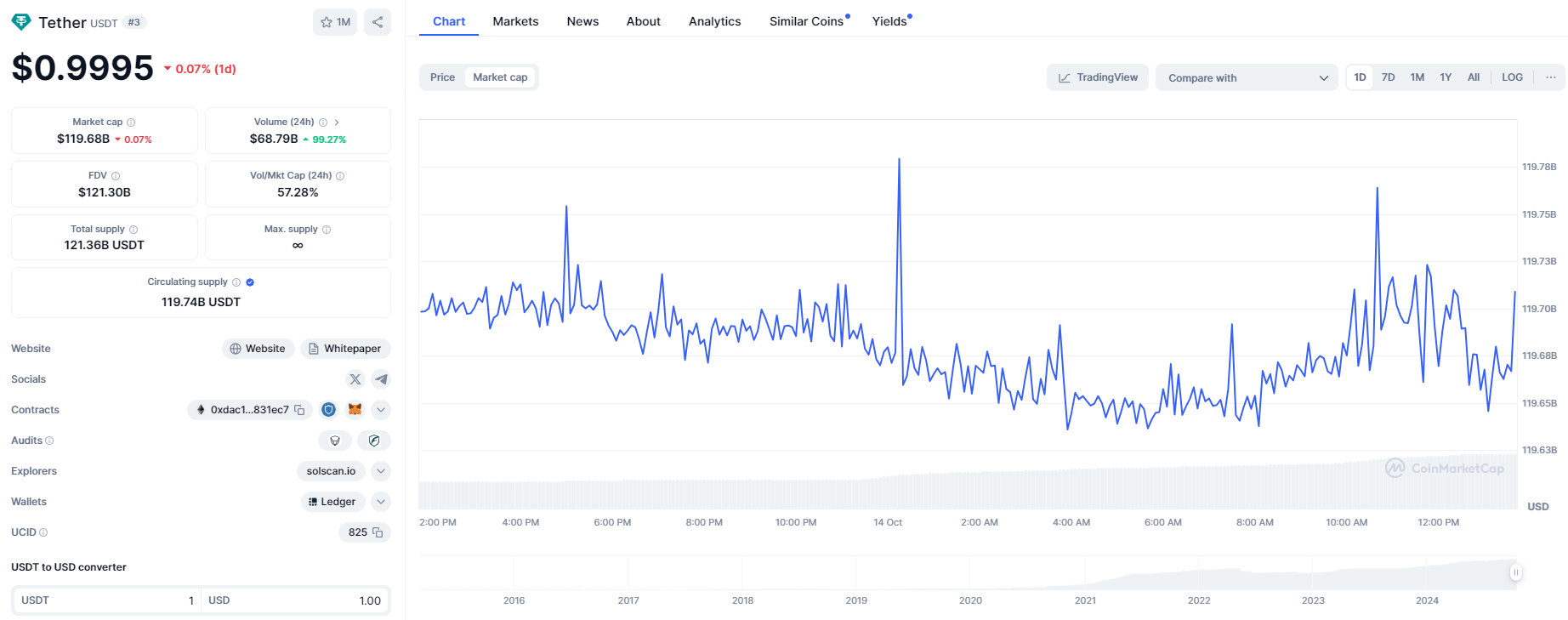The height and width of the screenshot is (620, 1568).
Task: Expand the Wallets list chevron
Action: pos(381,502)
